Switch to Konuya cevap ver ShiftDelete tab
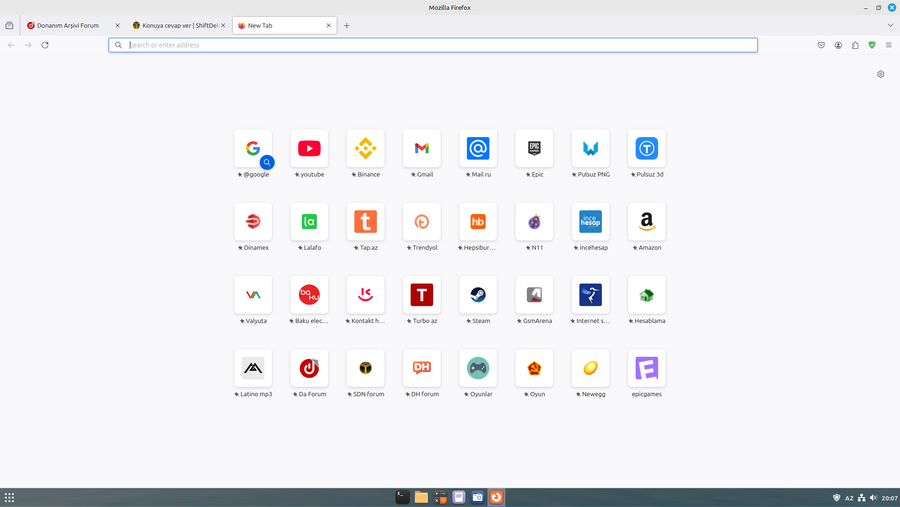 [174, 25]
